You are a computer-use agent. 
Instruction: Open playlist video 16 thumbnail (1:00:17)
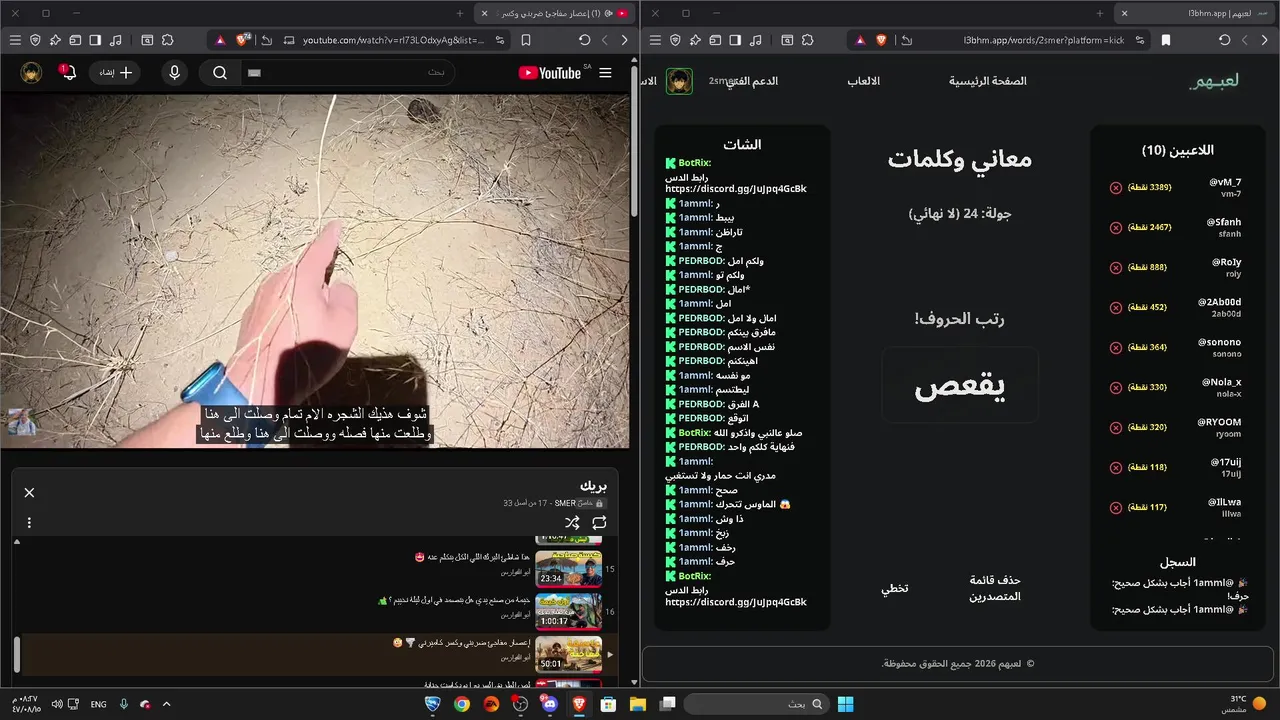(x=568, y=611)
